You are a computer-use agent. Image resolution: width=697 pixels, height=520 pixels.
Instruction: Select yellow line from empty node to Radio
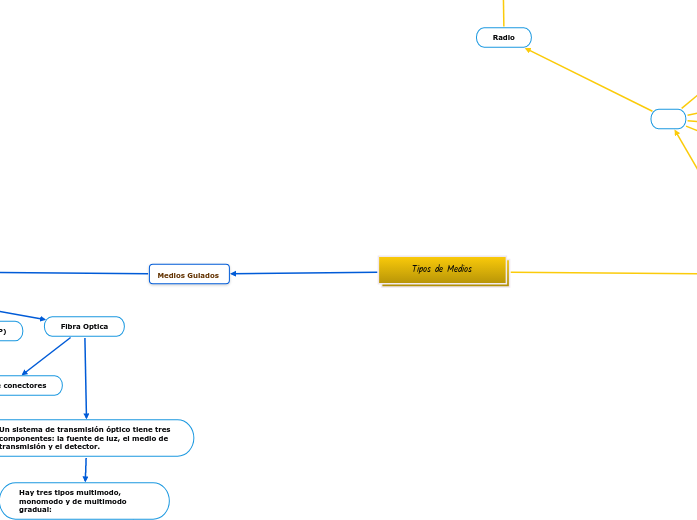click(x=590, y=80)
